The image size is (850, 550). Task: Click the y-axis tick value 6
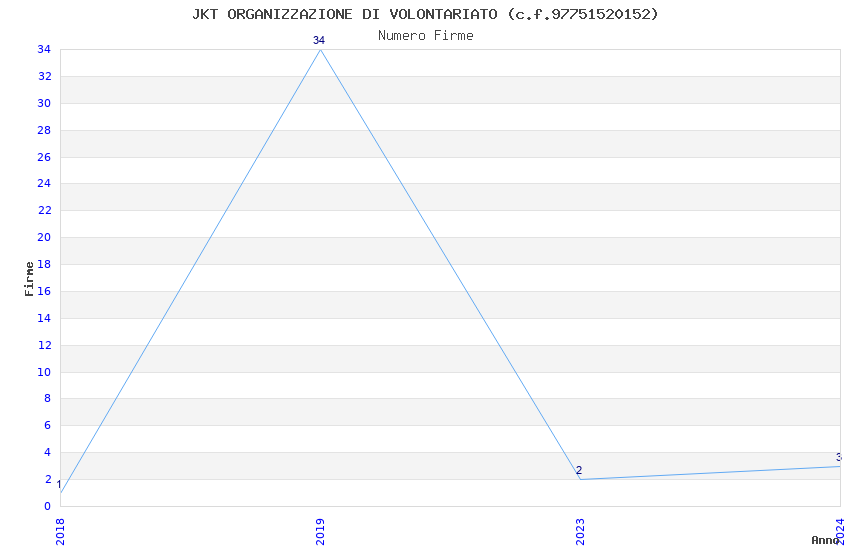pyautogui.click(x=47, y=425)
